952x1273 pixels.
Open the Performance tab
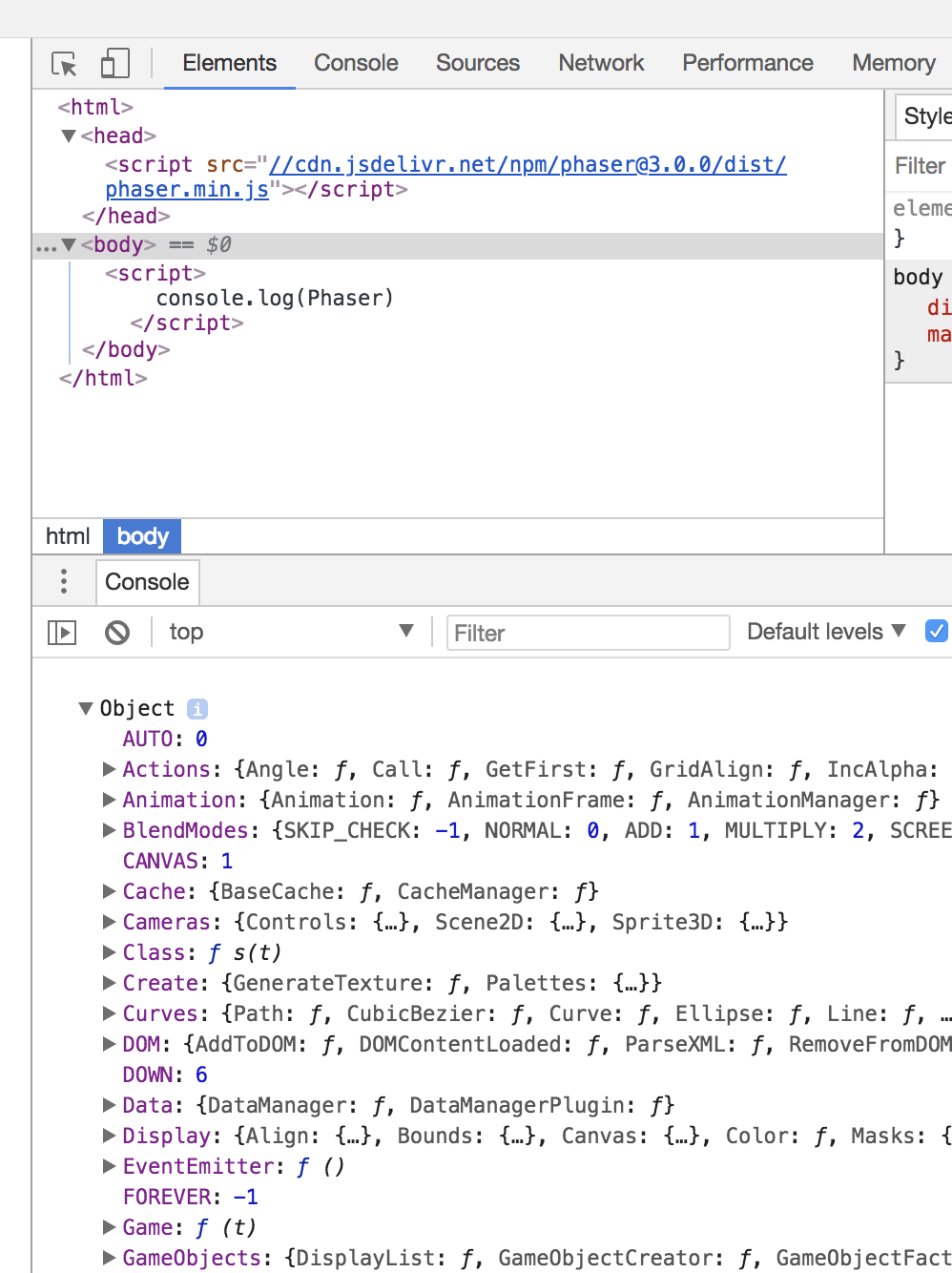tap(748, 63)
